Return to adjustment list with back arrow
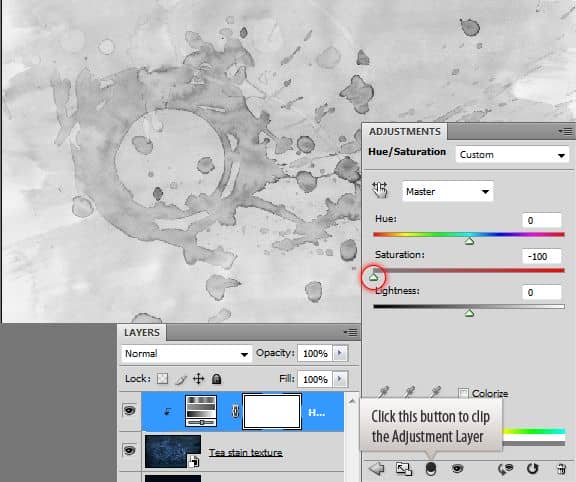 (376, 468)
